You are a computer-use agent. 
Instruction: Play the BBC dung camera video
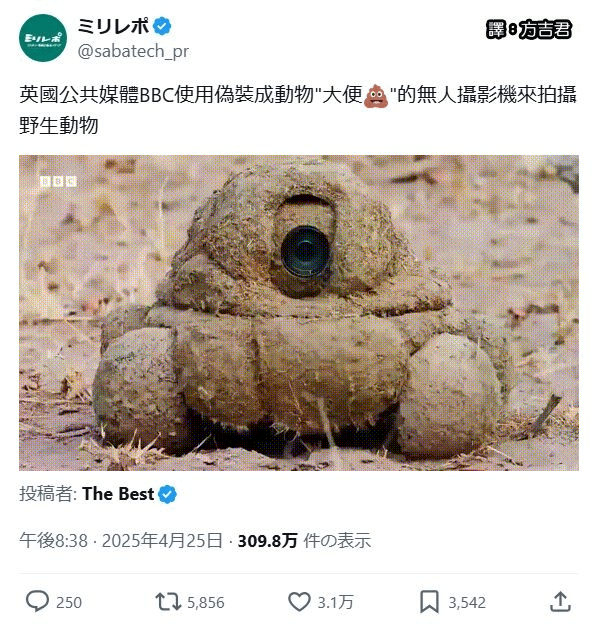click(x=299, y=313)
